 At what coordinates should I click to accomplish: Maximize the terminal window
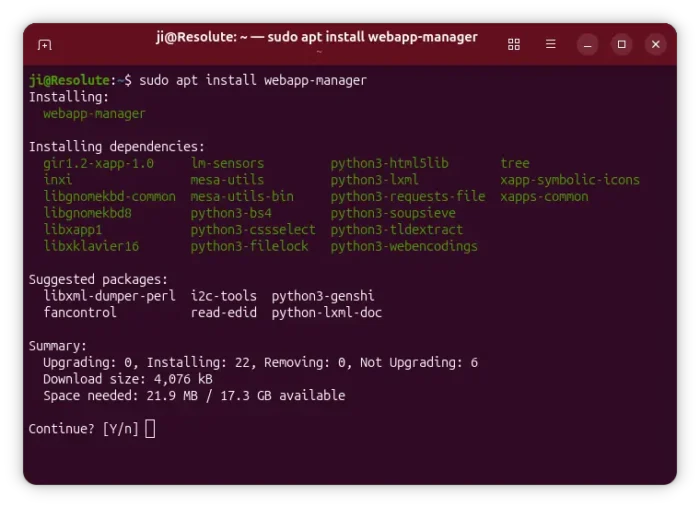coord(621,44)
